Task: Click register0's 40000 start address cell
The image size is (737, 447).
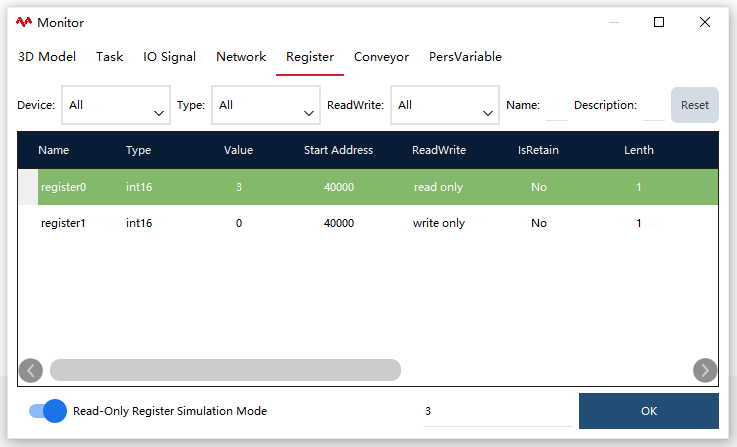Action: [x=339, y=187]
